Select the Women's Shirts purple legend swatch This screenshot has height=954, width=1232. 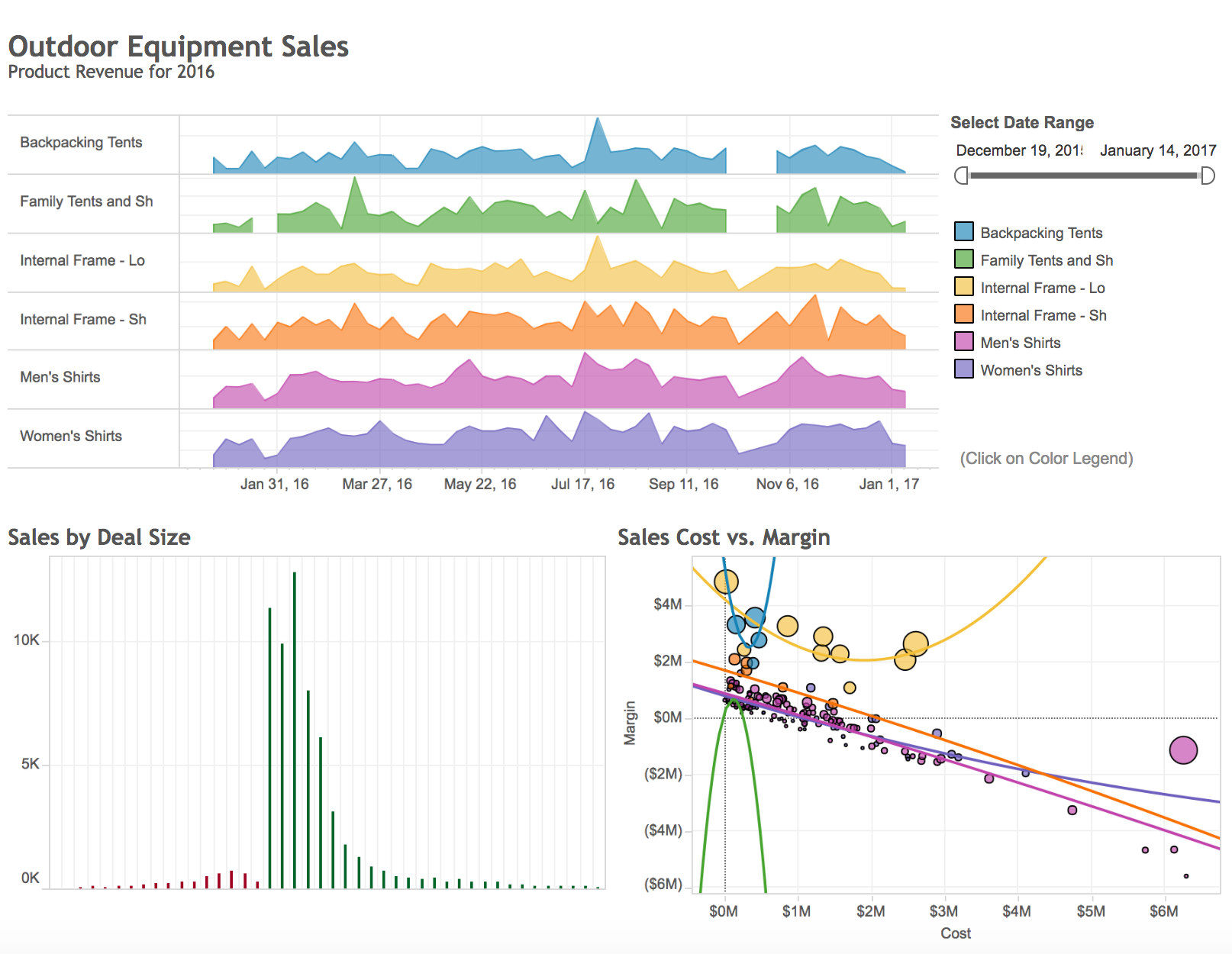[964, 369]
